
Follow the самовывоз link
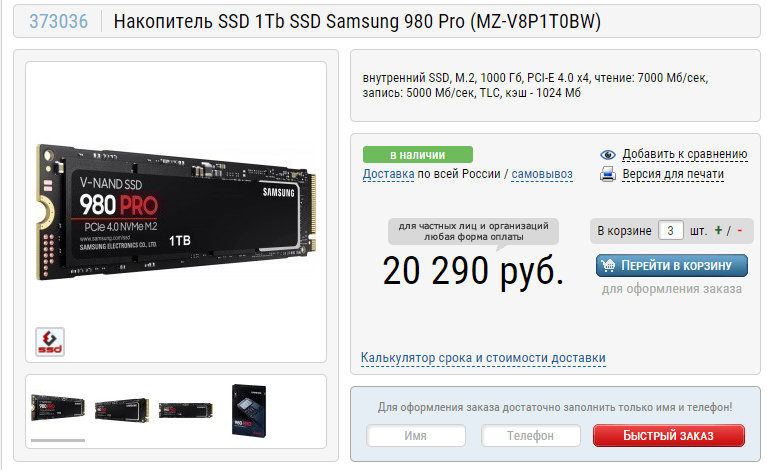pos(542,174)
